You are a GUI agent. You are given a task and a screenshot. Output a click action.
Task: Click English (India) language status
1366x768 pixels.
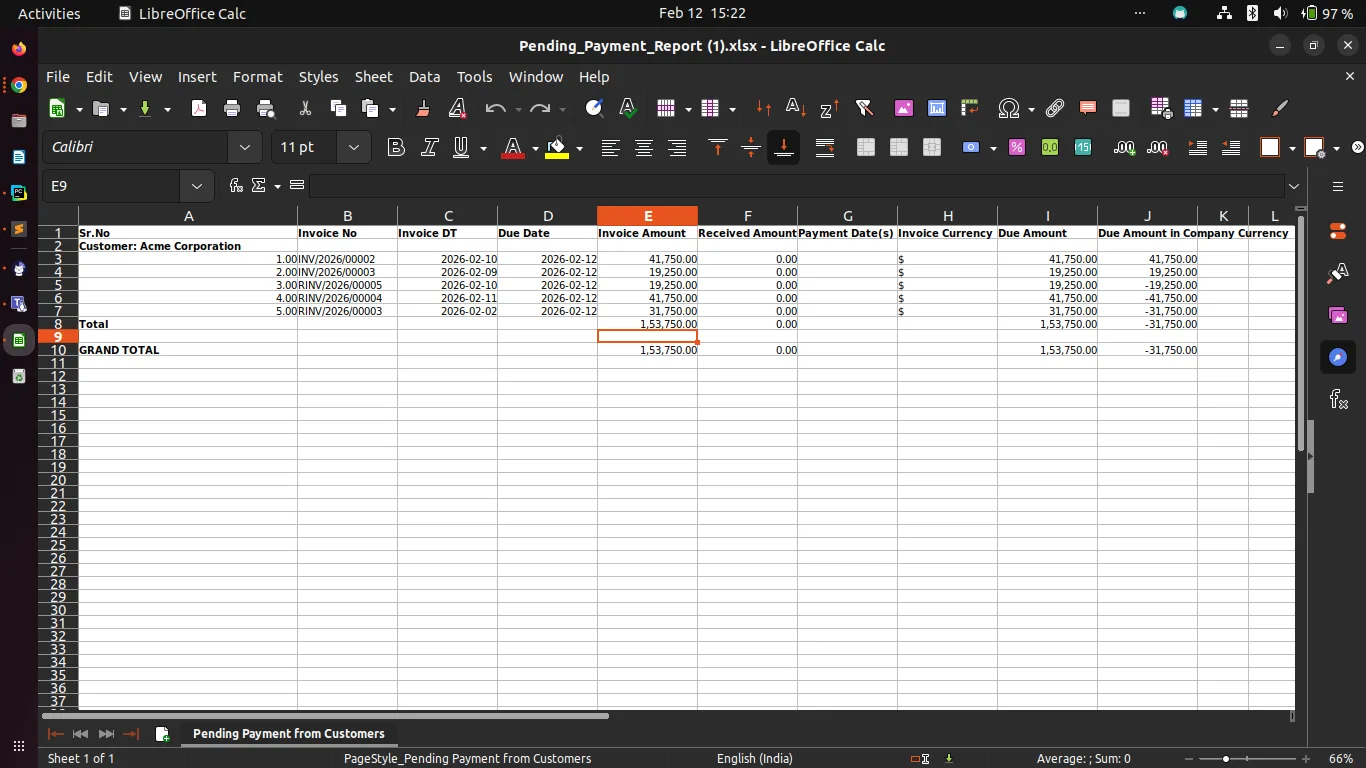point(754,759)
